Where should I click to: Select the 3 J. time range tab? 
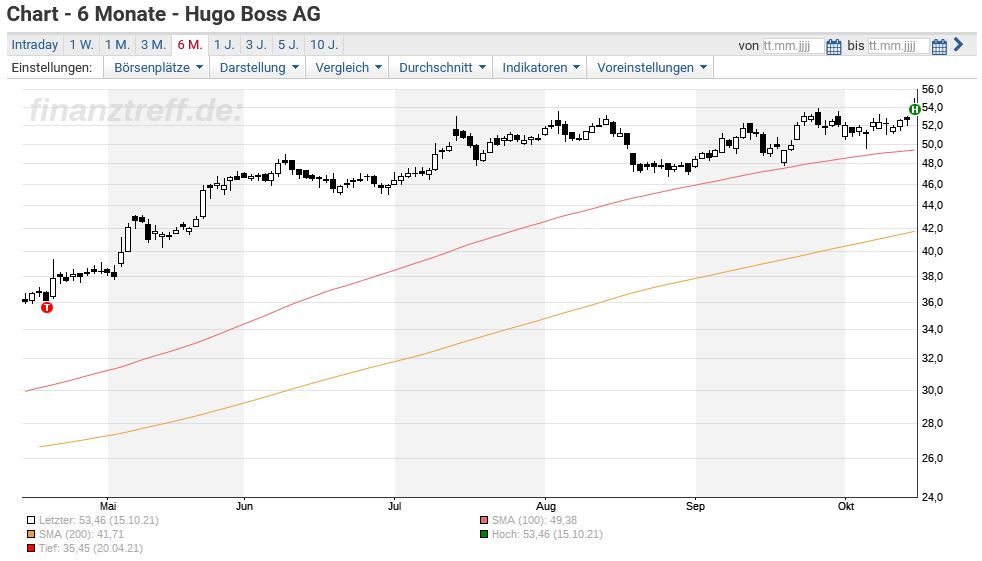(x=256, y=45)
